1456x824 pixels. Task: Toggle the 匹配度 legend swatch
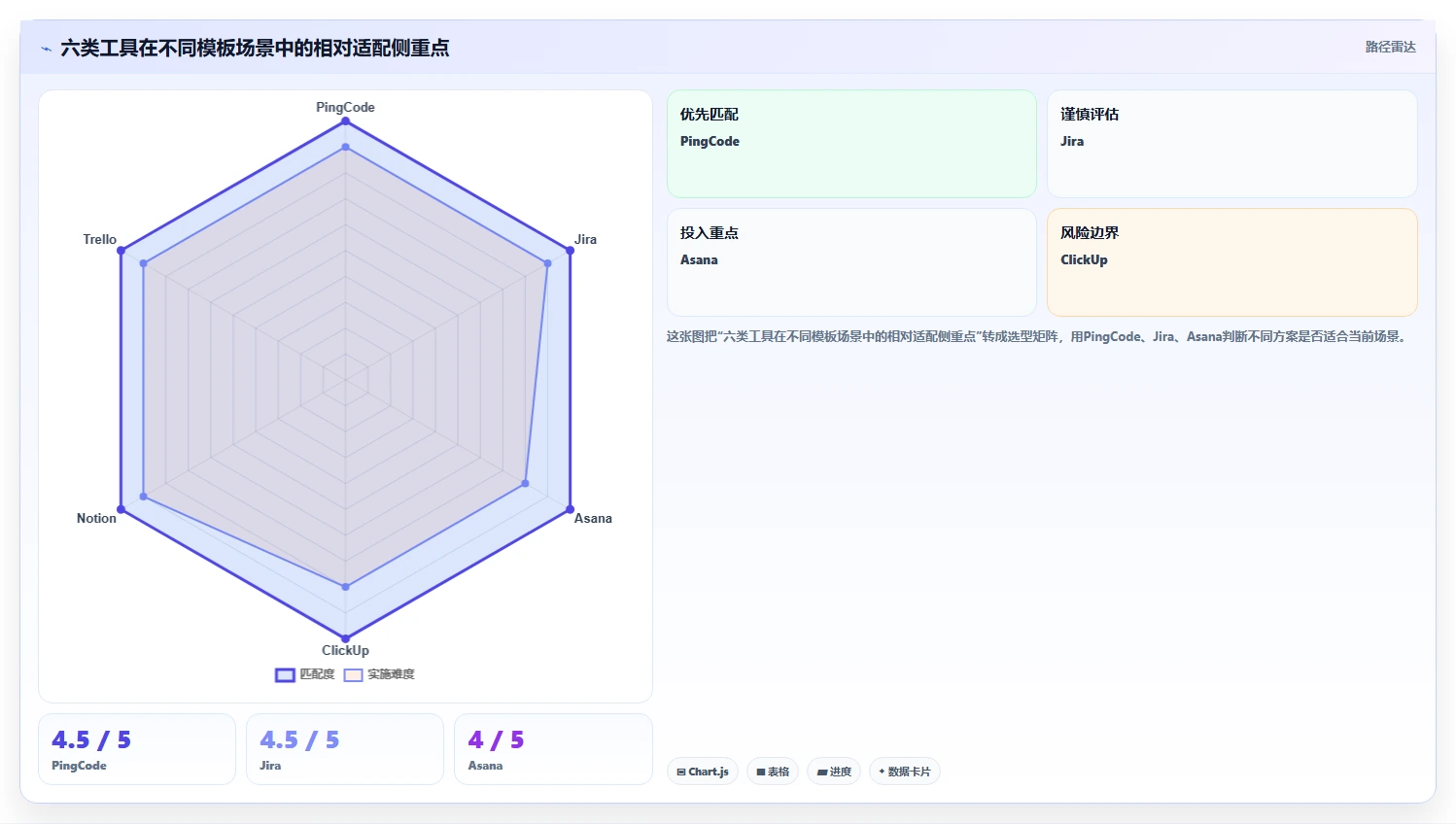285,674
